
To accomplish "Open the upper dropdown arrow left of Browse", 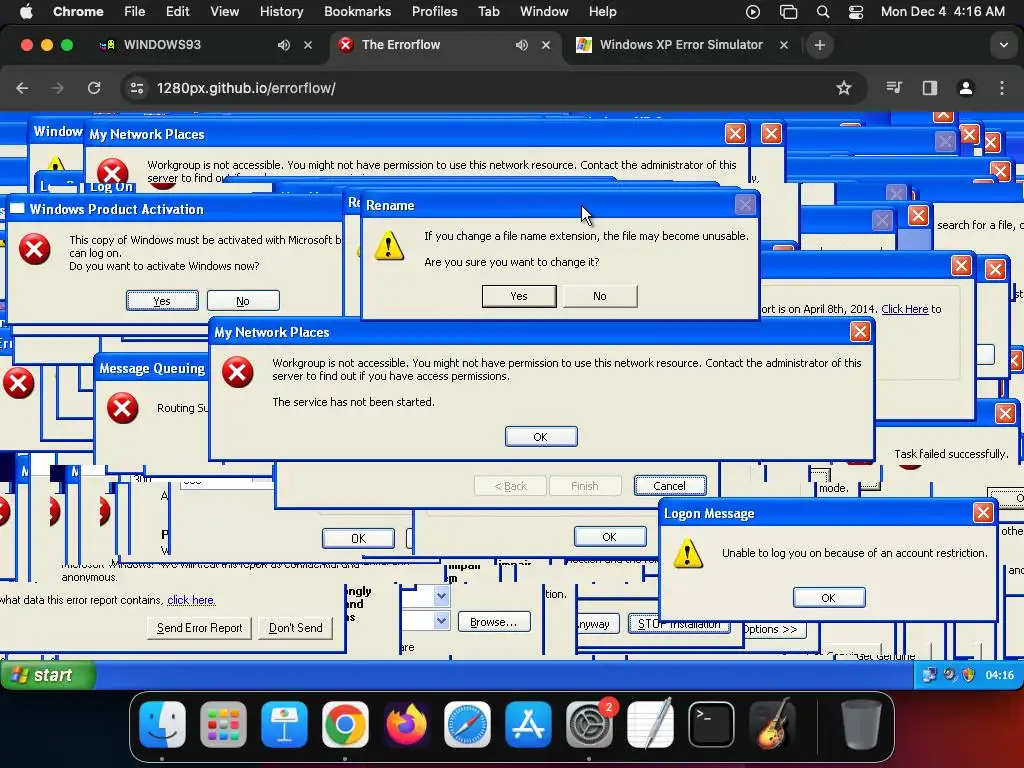I will pos(441,596).
